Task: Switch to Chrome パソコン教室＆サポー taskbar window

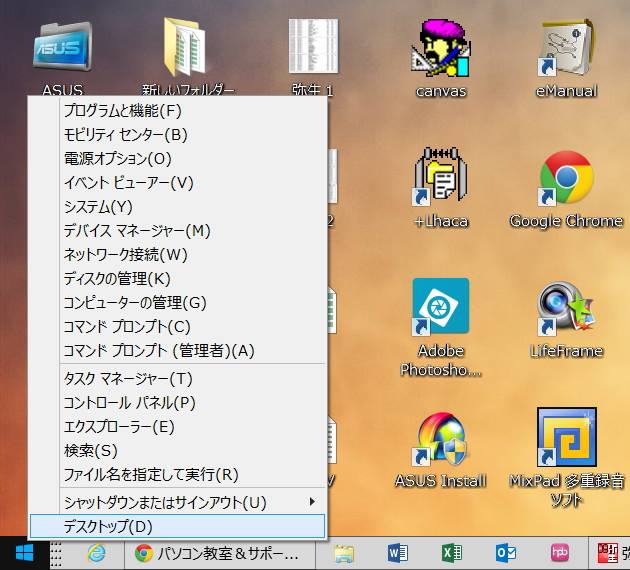Action: point(220,554)
